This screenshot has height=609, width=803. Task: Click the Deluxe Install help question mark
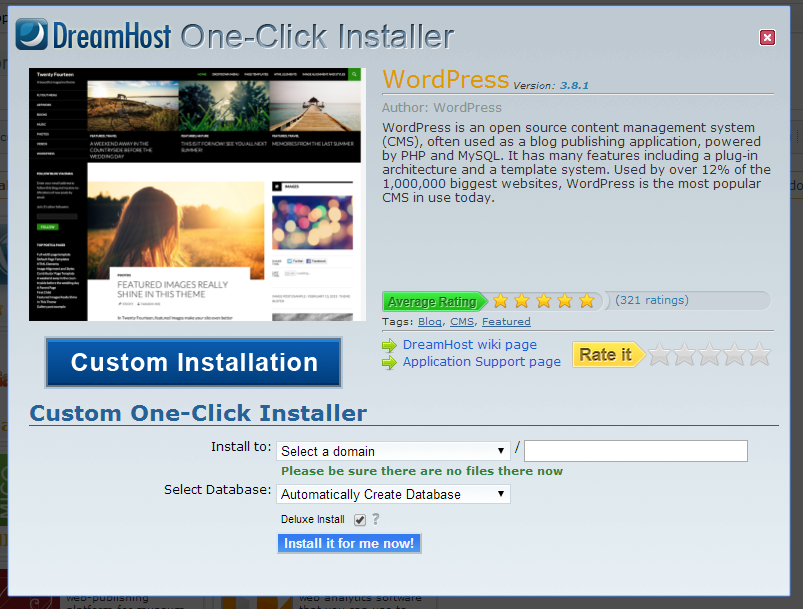point(376,519)
